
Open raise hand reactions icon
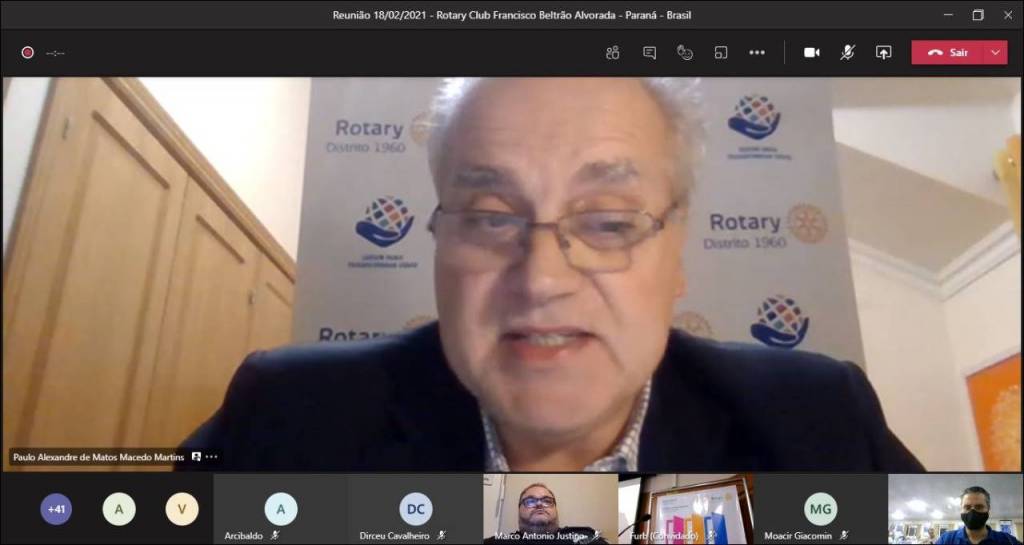685,53
